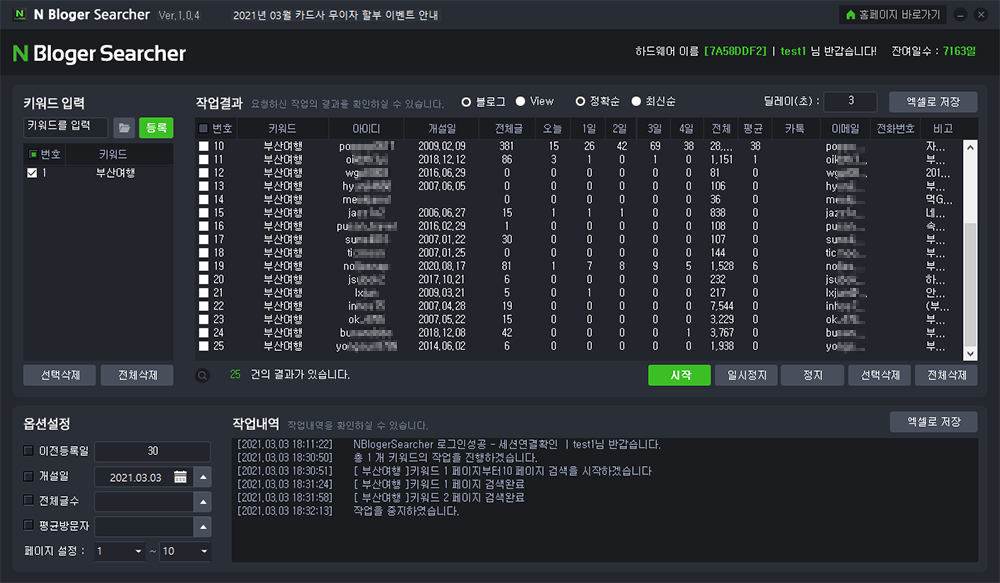The image size is (1000, 583).
Task: Select the 최신순 sort radio
Action: click(x=636, y=101)
